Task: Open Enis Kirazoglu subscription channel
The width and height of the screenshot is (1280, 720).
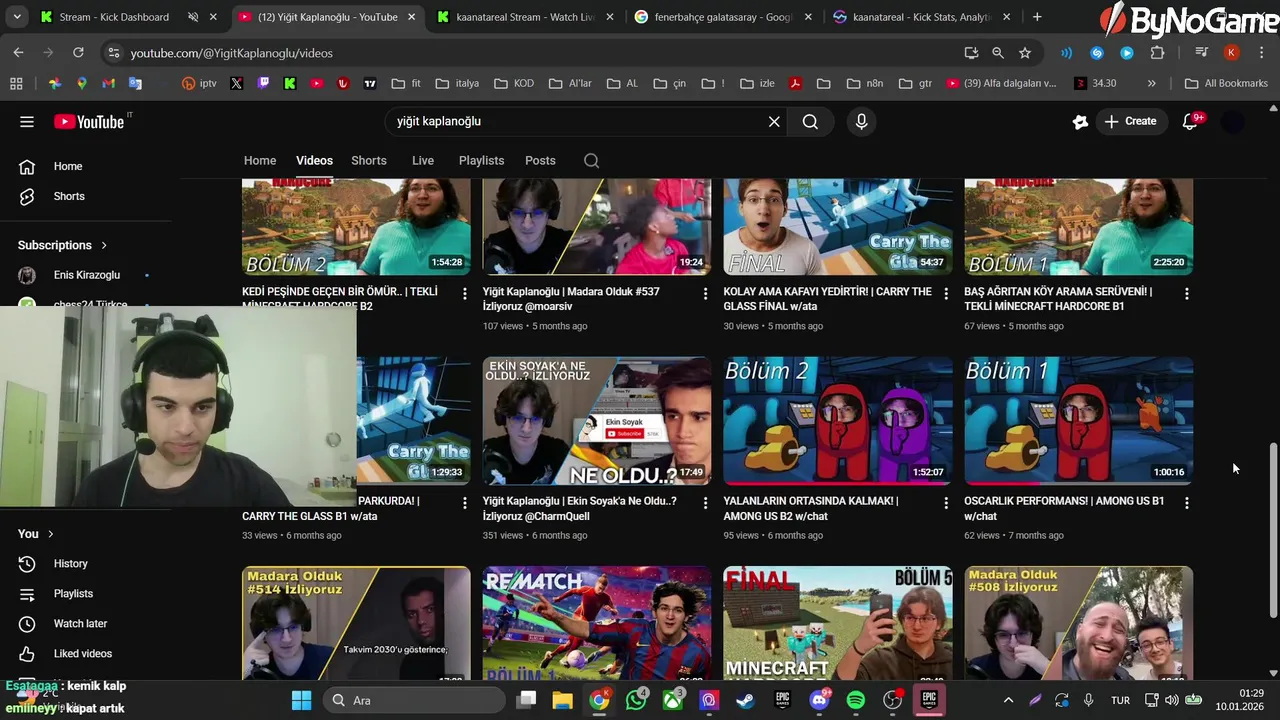Action: point(86,275)
